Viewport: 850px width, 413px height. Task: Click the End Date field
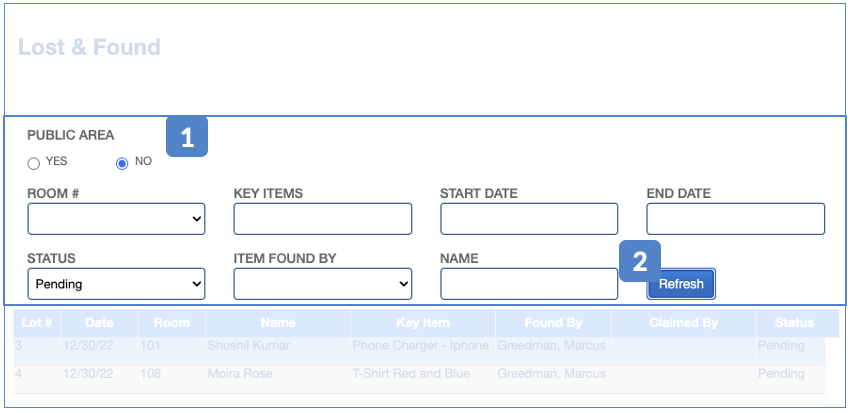click(735, 219)
